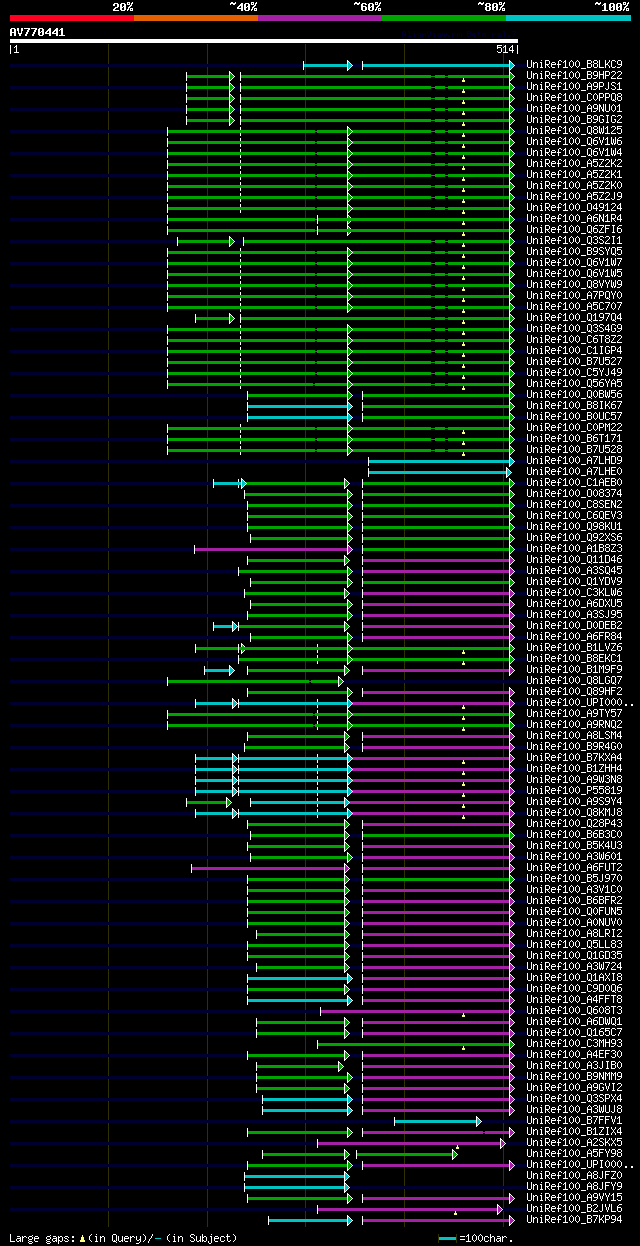
Task: Open the UniRef100_A2SKX5 hit
Action: (574, 1142)
